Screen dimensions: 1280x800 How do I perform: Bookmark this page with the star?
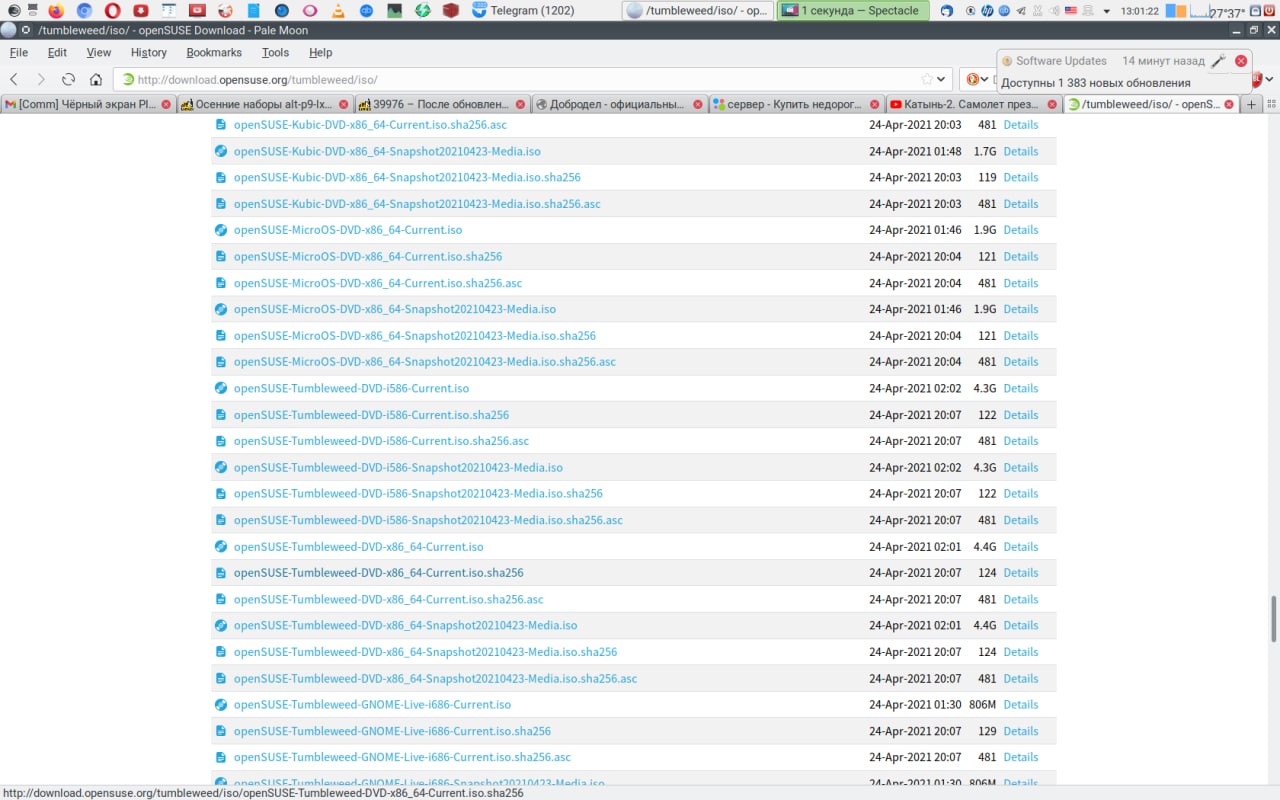tap(927, 79)
